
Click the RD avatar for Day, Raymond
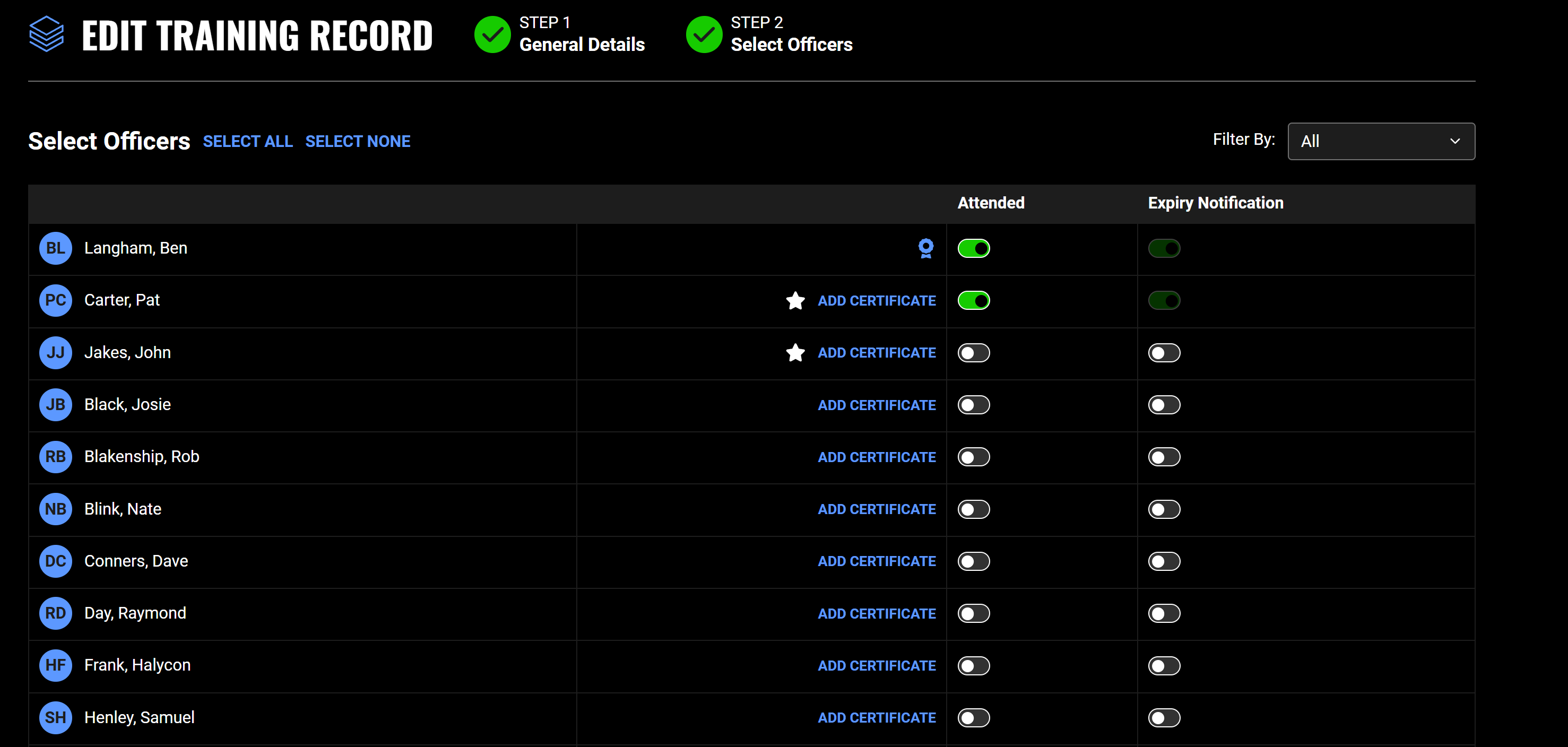pos(55,613)
